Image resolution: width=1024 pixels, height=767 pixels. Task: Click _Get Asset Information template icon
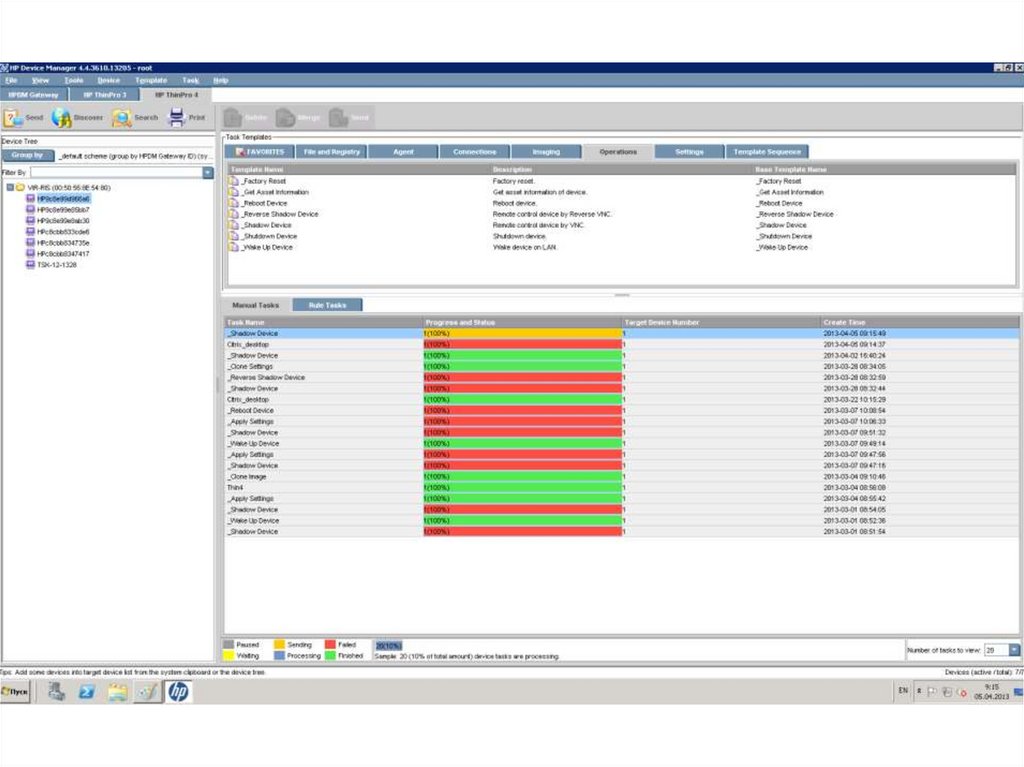tap(234, 192)
